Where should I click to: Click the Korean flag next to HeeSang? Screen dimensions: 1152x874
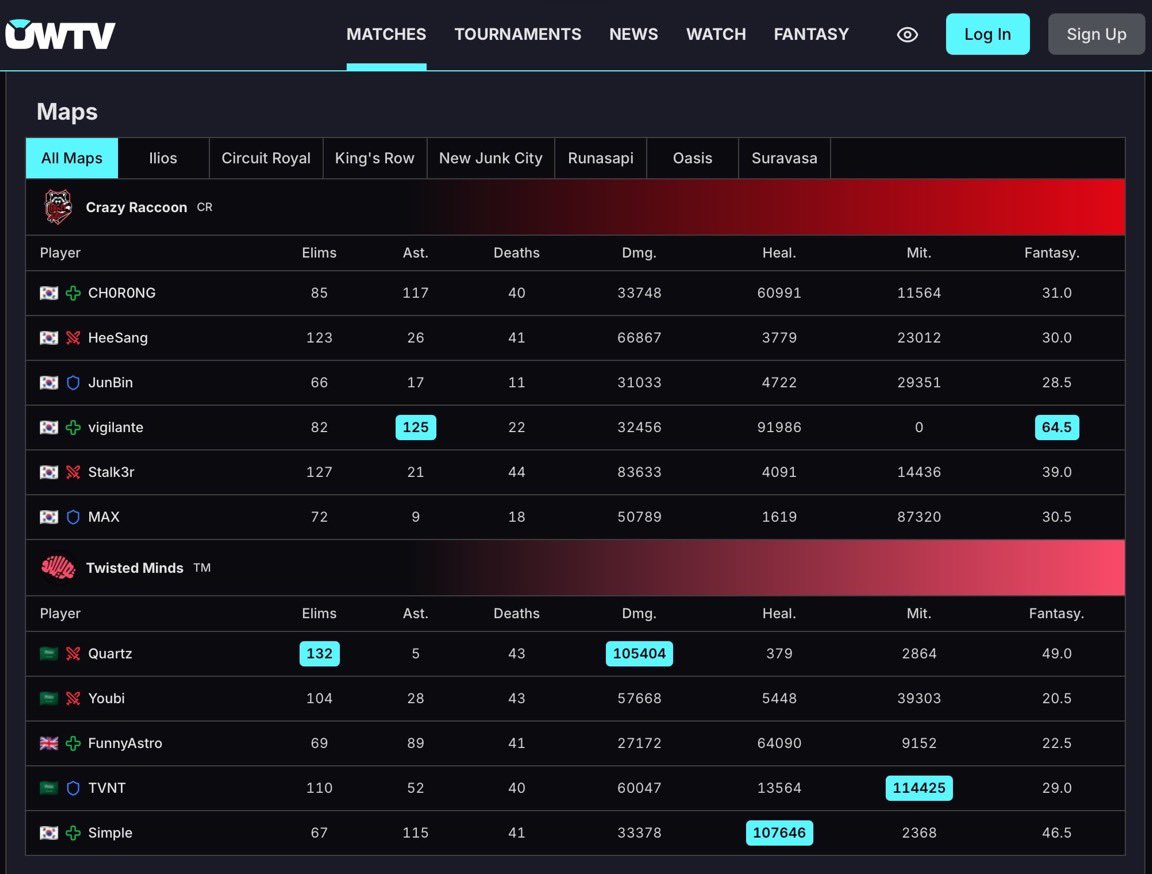point(48,338)
